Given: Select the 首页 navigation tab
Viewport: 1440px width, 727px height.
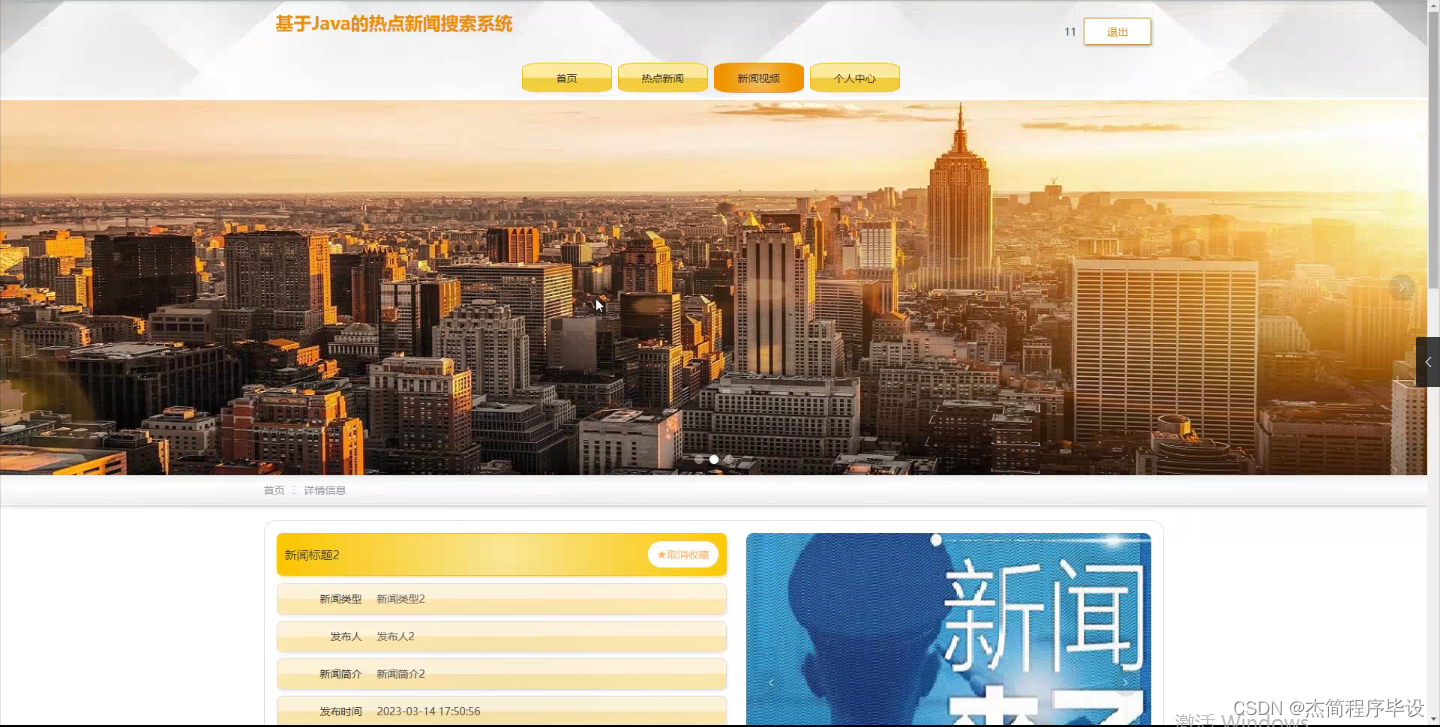Looking at the screenshot, I should pos(566,77).
